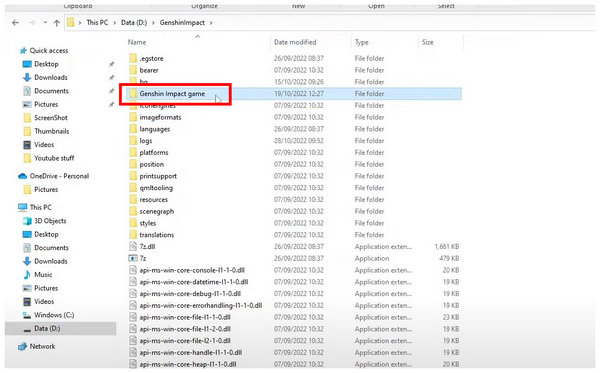
Task: Select the 7z application icon
Action: pos(133,258)
